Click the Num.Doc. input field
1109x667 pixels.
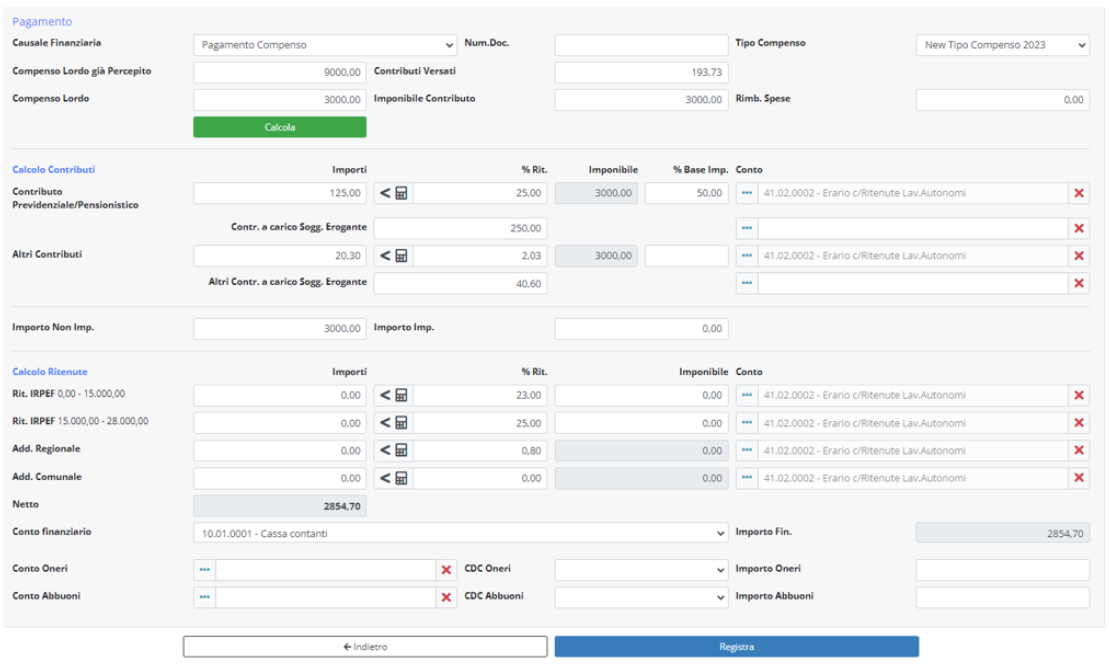(x=641, y=45)
